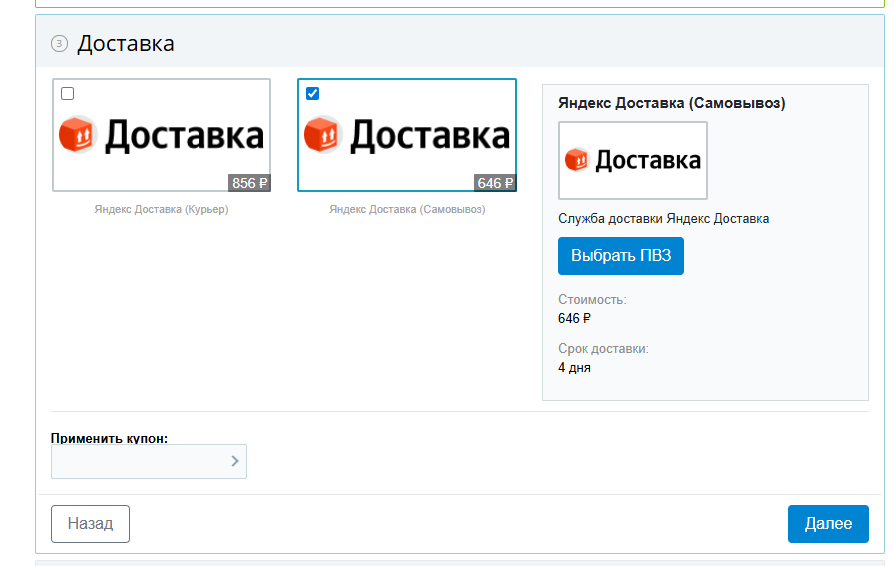Click red box icon in right details panel
Viewport: 893px width, 566px height.
pos(577,159)
